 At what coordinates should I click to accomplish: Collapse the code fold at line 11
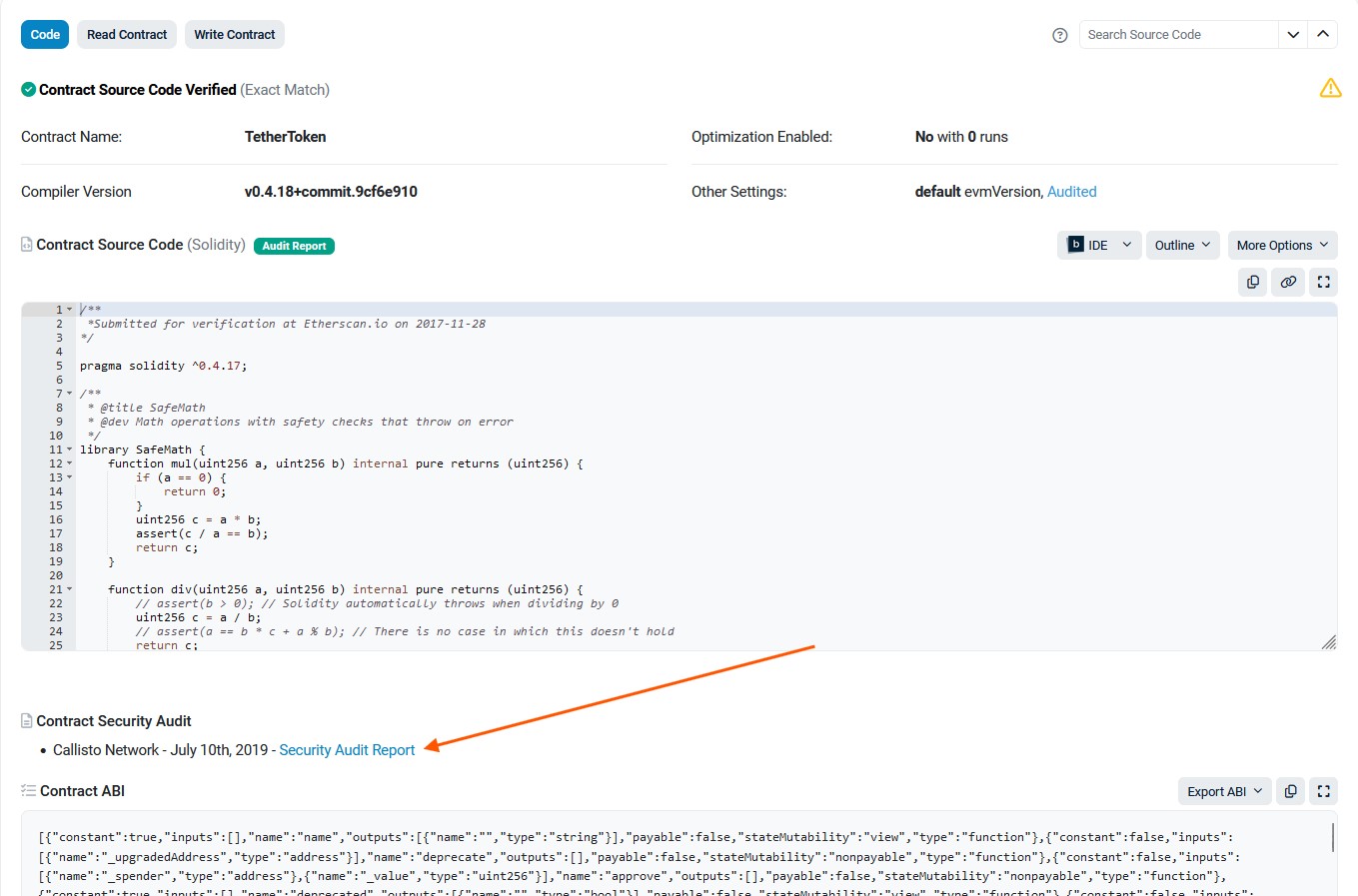point(70,449)
